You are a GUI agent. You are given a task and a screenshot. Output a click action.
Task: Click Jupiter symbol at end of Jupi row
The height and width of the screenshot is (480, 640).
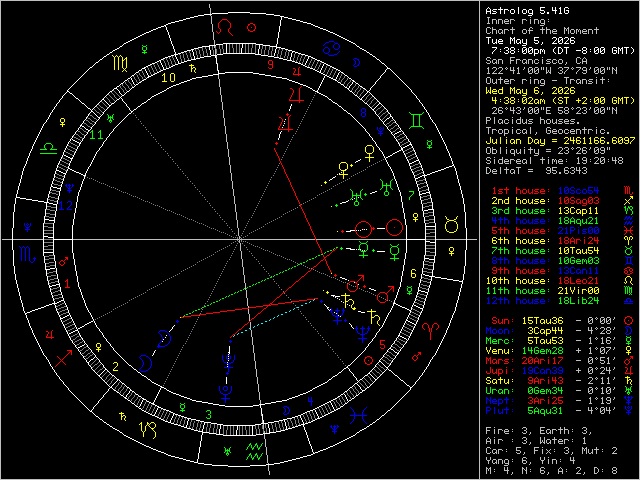pyautogui.click(x=628, y=371)
